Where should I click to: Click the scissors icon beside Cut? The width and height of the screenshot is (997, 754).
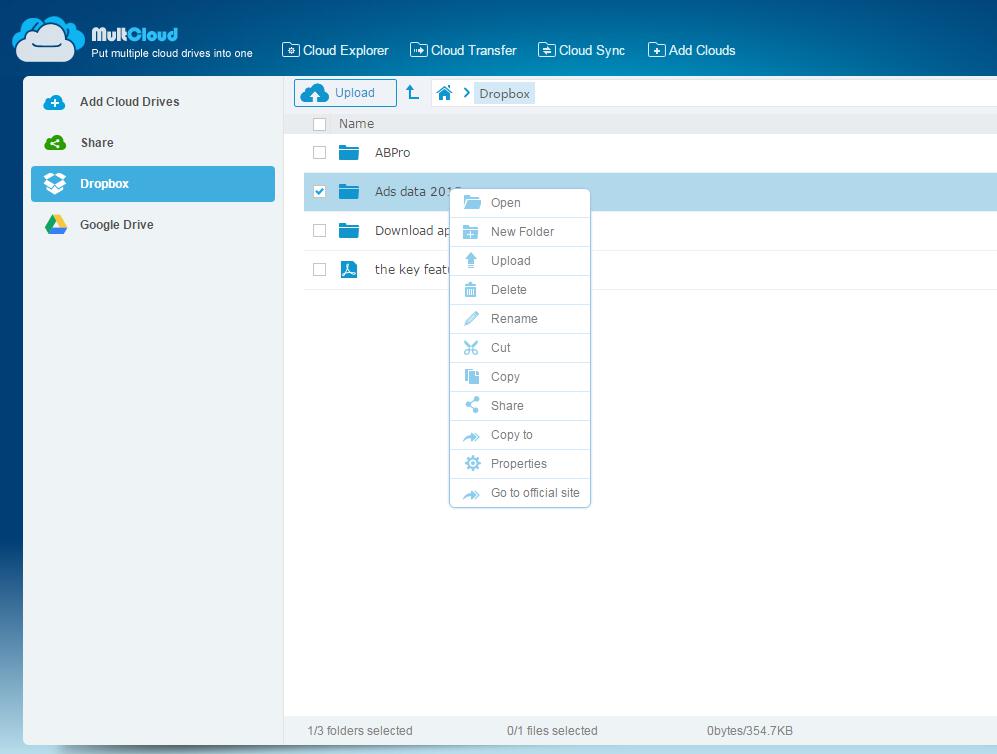click(x=471, y=348)
